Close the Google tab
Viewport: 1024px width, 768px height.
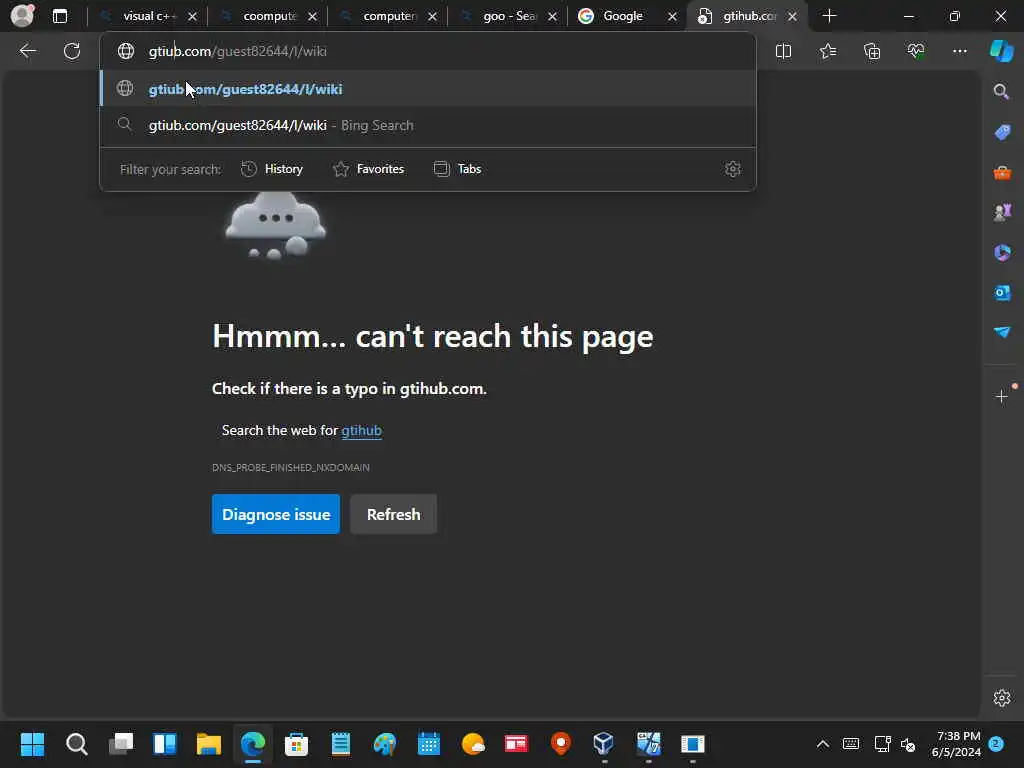point(672,16)
